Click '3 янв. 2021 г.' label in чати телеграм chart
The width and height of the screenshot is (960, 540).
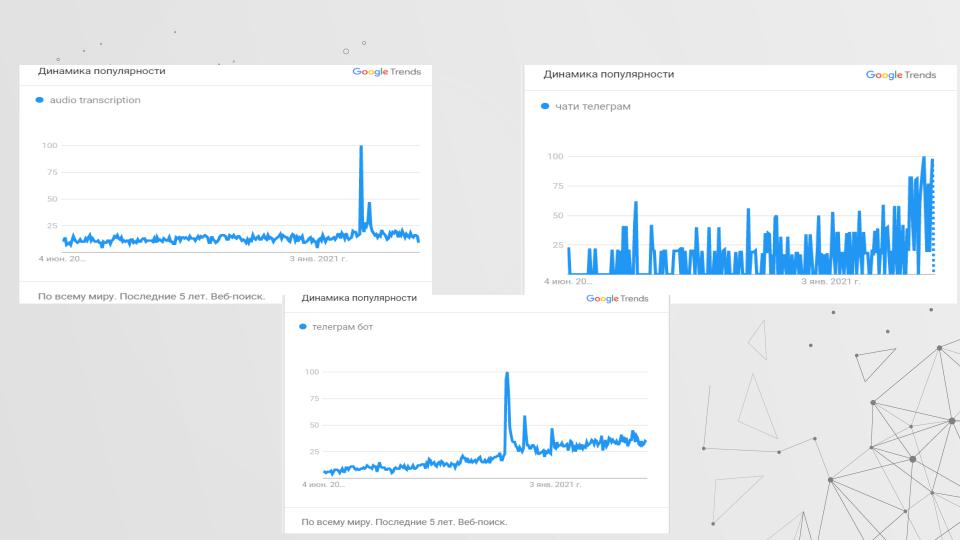(x=830, y=281)
